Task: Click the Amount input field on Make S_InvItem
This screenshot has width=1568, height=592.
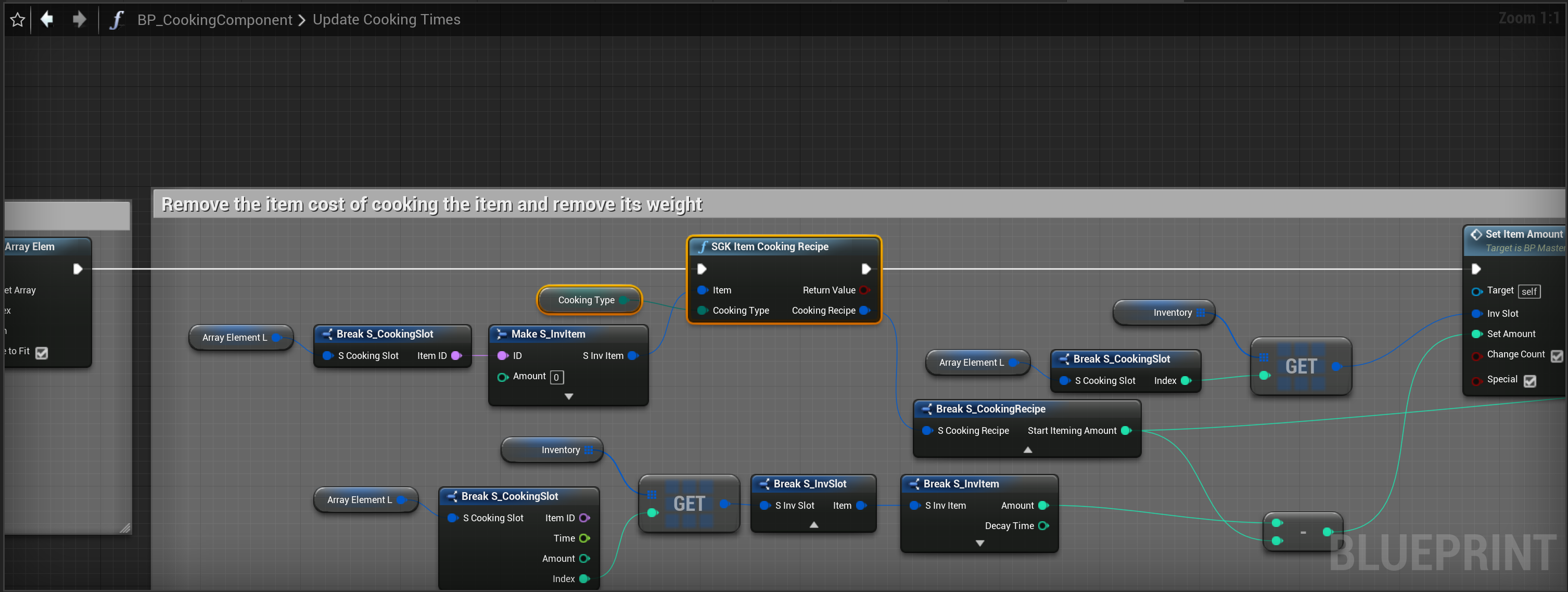Action: [556, 377]
